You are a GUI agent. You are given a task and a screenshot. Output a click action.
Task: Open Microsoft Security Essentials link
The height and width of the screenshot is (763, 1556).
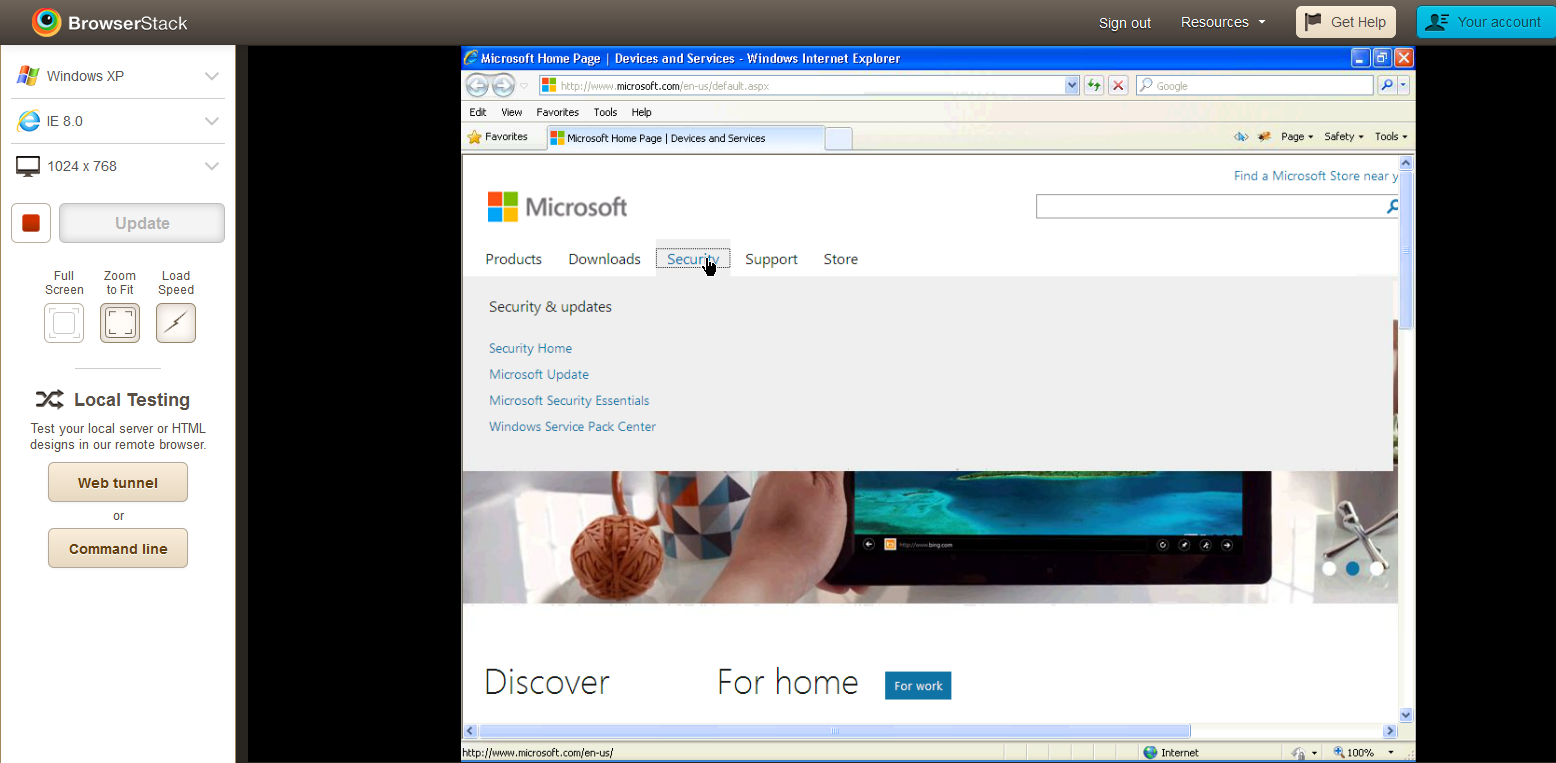[569, 400]
